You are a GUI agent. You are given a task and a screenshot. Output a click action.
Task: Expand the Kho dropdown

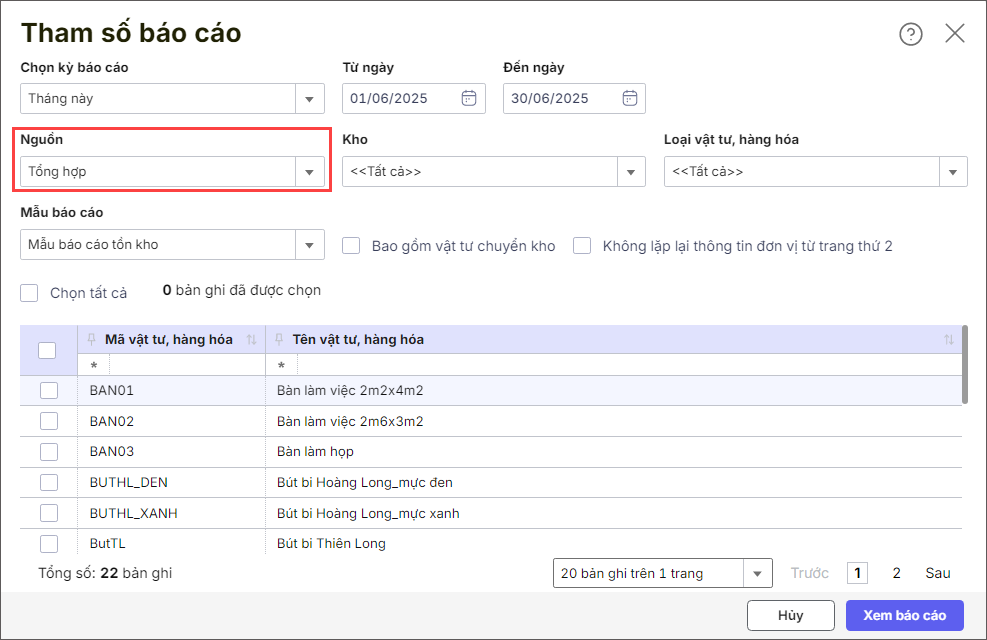pos(631,172)
